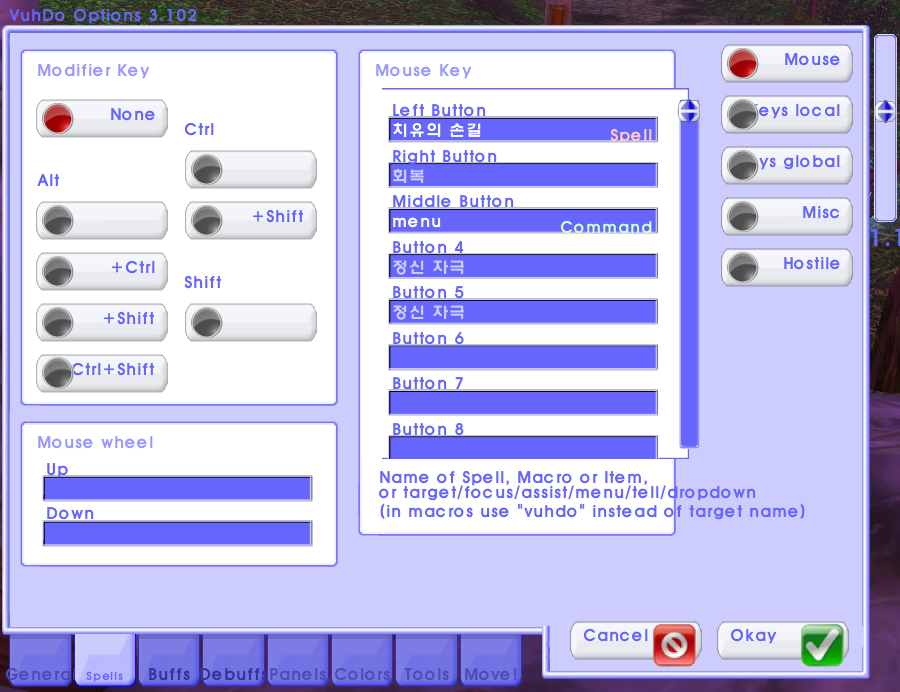900x692 pixels.
Task: Click the green checkmark Okay icon
Action: pyautogui.click(x=822, y=646)
